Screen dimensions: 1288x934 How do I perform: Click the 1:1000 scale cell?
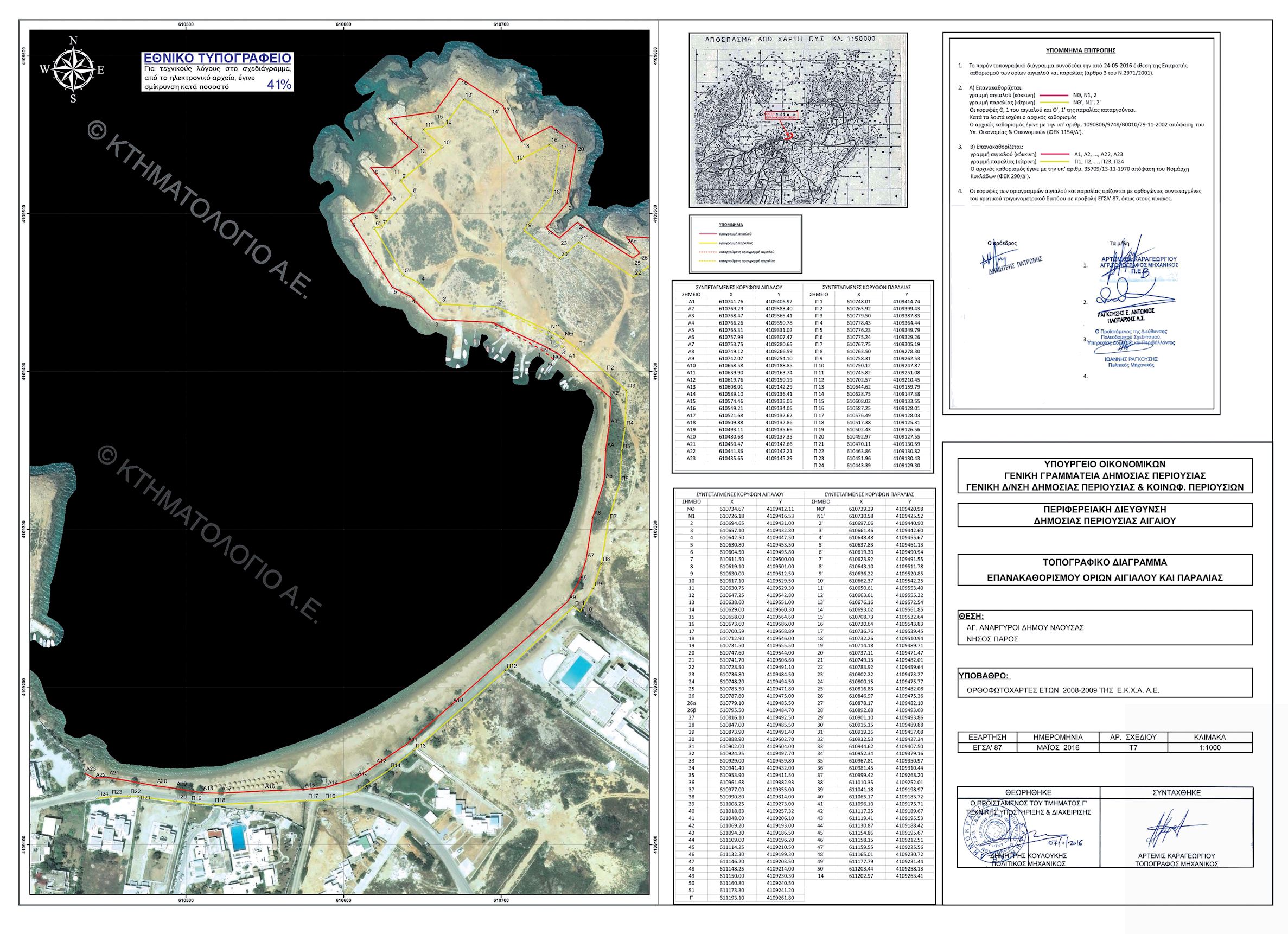[x=1210, y=748]
